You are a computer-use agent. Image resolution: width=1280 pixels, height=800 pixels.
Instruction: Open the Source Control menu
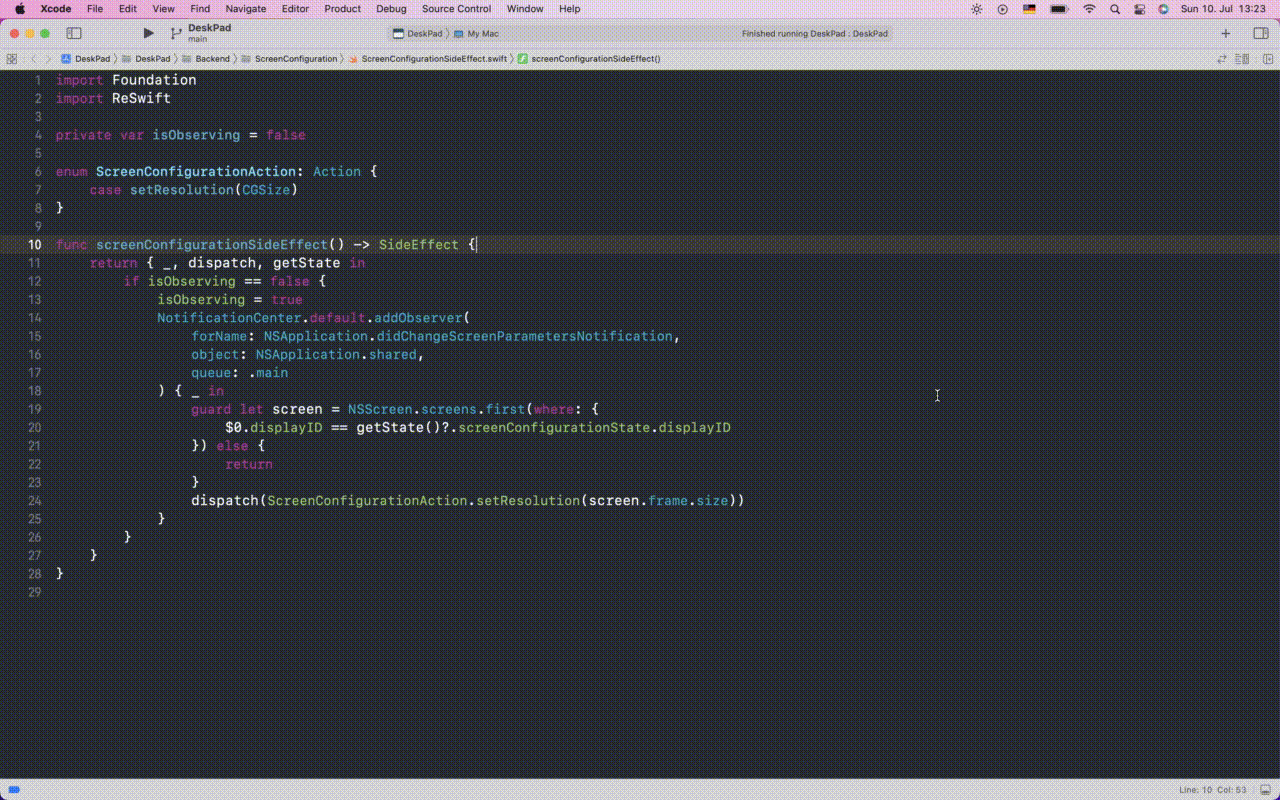456,9
